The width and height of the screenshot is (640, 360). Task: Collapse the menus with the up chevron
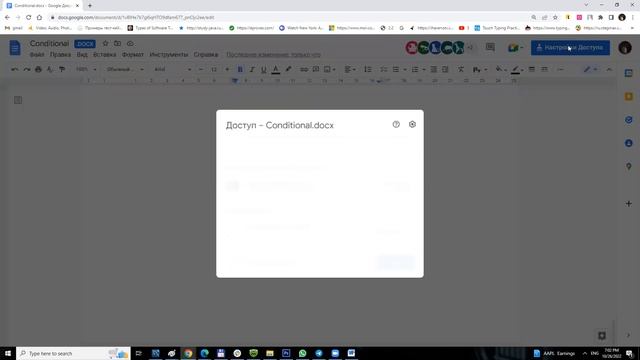pos(609,69)
